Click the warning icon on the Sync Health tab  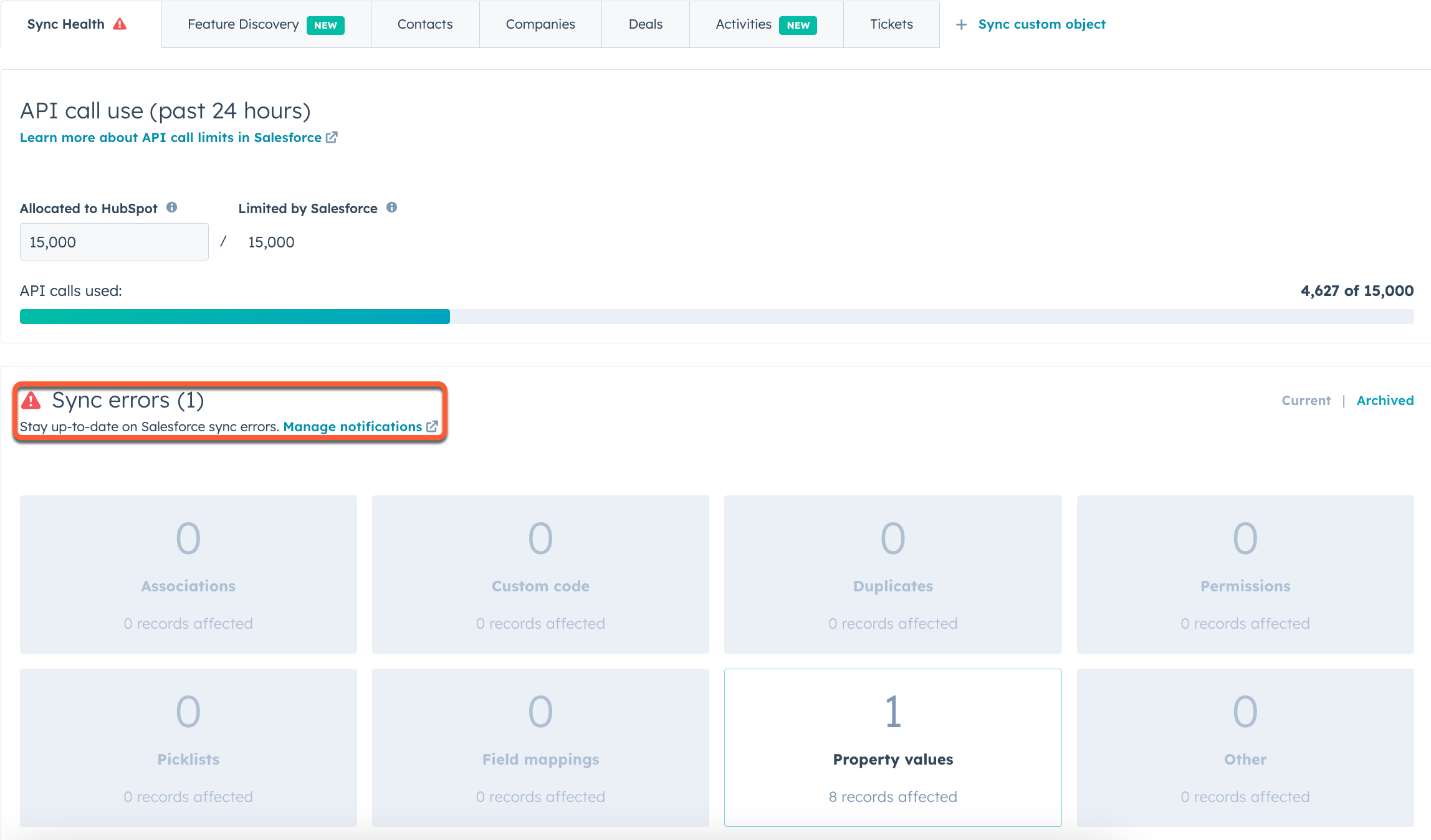120,24
